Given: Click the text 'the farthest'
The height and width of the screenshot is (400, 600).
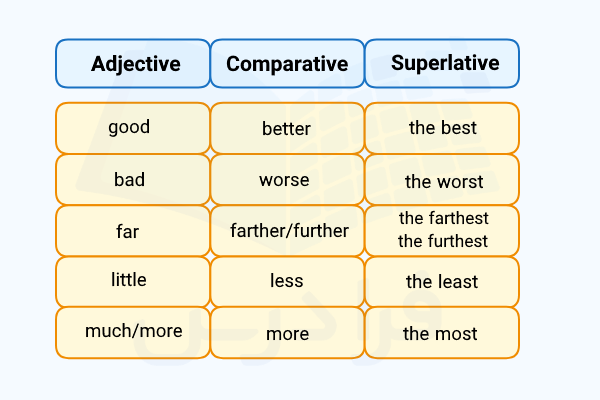Looking at the screenshot, I should 443,218.
